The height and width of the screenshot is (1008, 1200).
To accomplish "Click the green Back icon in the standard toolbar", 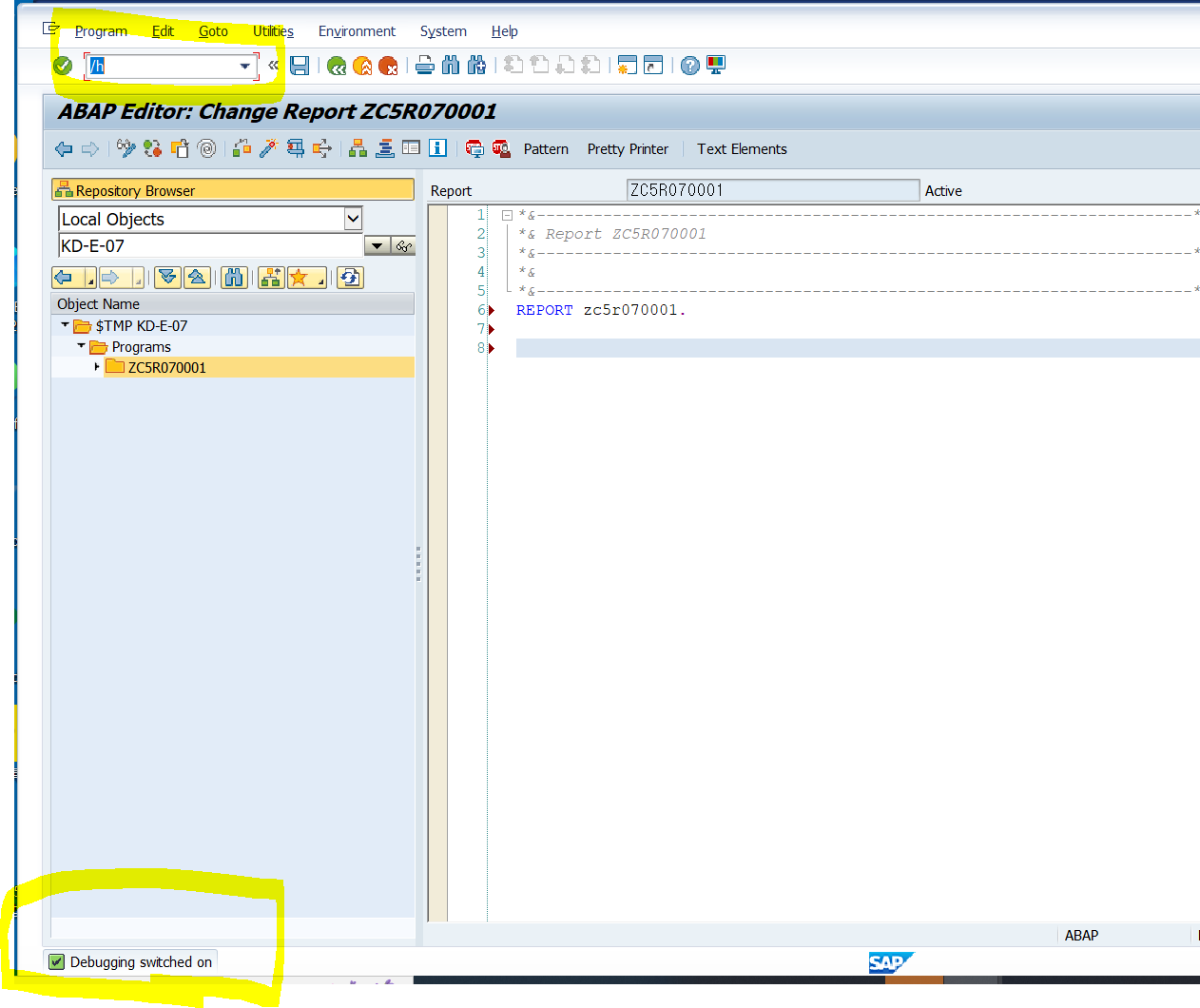I will point(337,66).
